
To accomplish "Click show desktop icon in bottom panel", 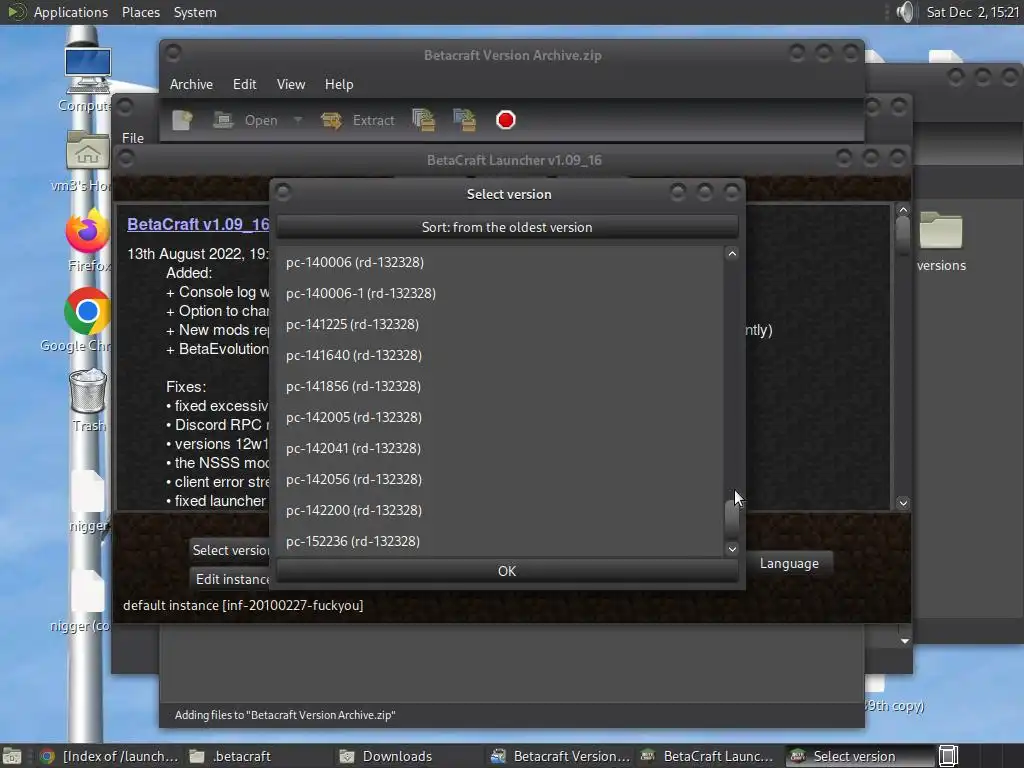I will (12, 756).
